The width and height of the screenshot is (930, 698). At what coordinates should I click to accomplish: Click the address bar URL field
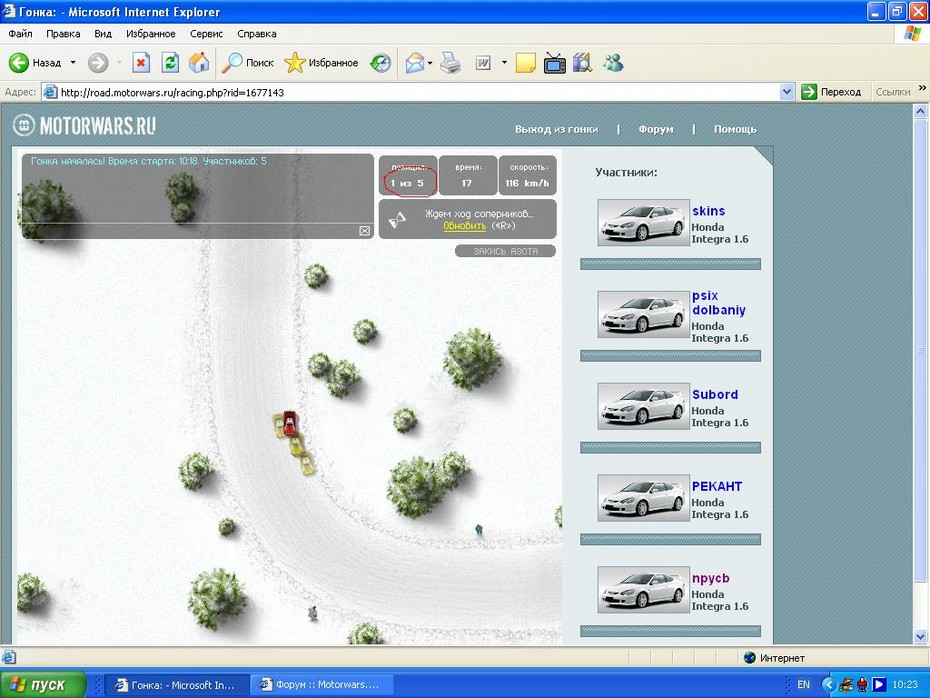pyautogui.click(x=418, y=92)
